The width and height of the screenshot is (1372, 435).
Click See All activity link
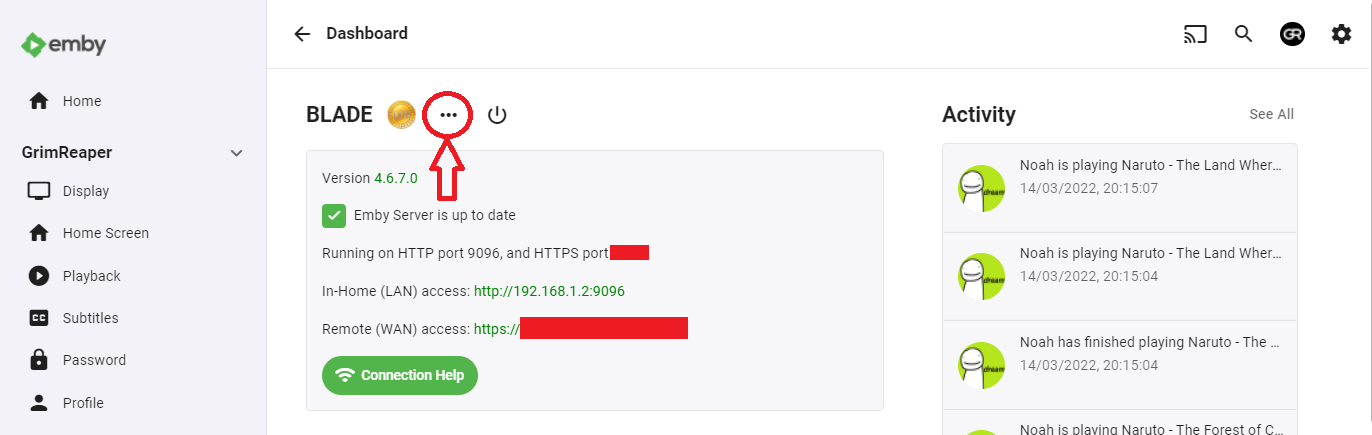pos(1271,114)
